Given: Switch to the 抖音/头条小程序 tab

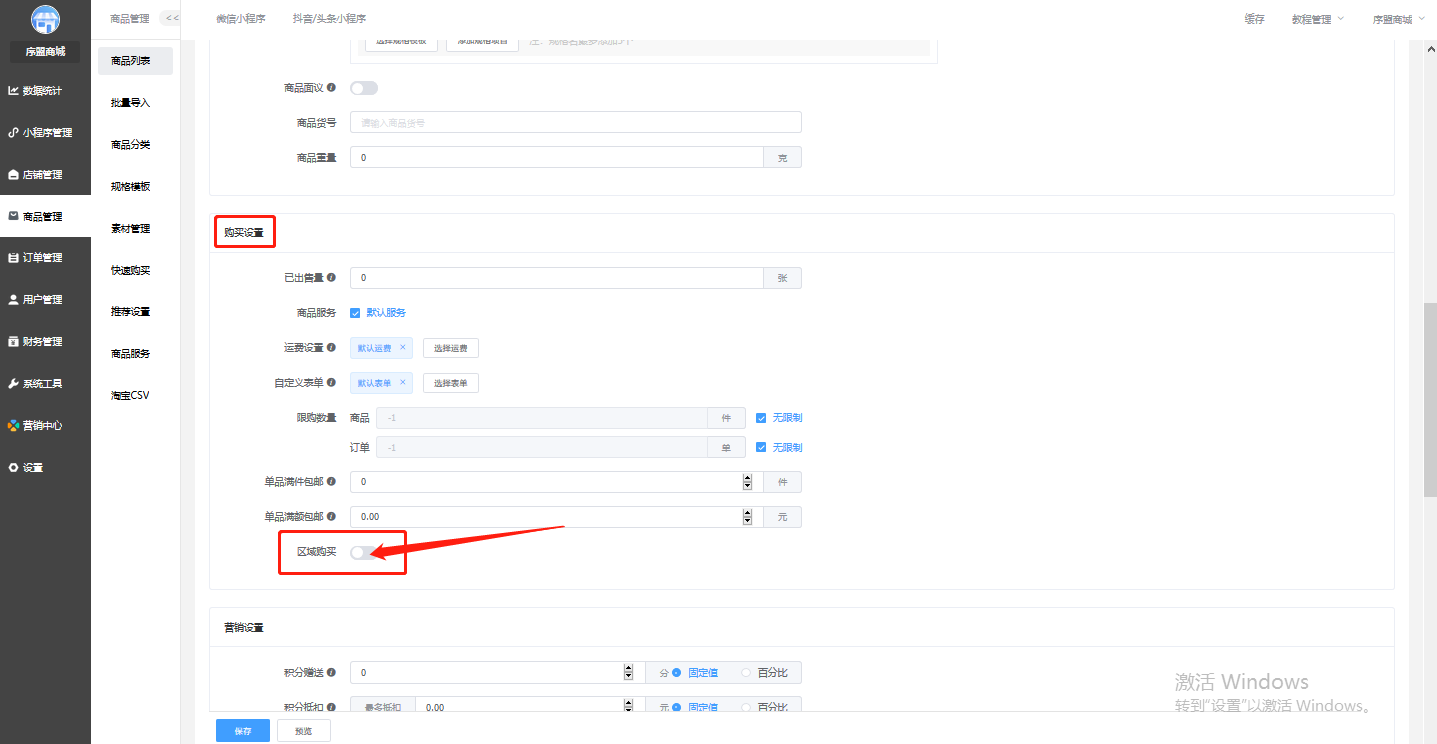Looking at the screenshot, I should pyautogui.click(x=329, y=19).
